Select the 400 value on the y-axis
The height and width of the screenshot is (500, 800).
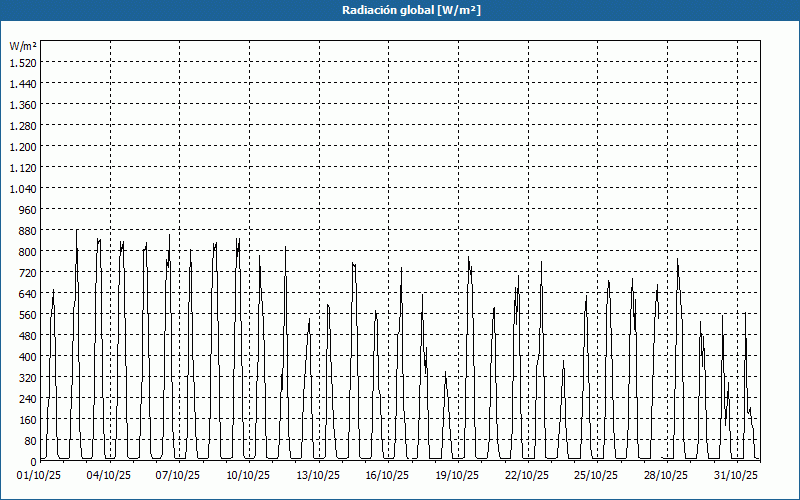pos(26,357)
